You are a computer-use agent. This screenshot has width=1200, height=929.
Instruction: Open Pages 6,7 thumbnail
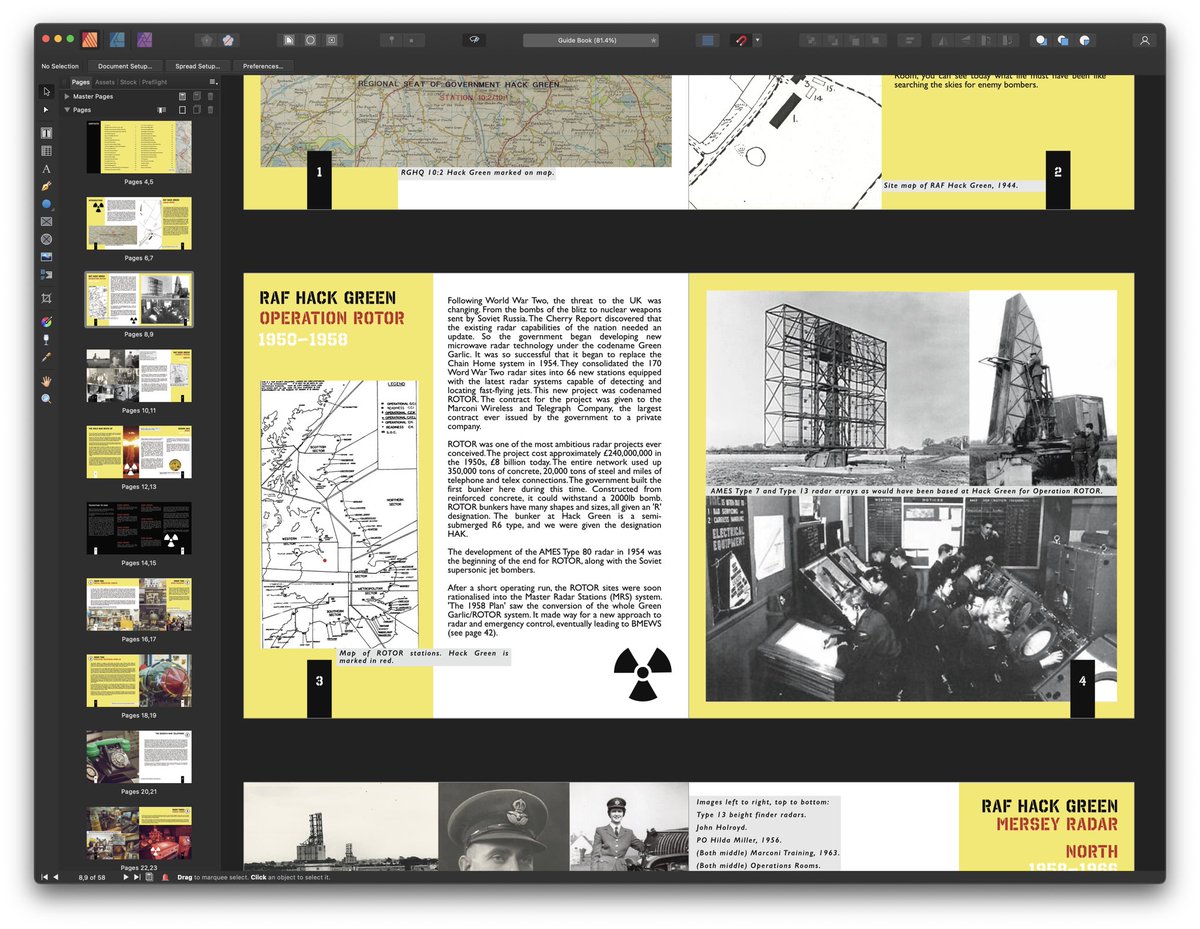click(x=139, y=224)
